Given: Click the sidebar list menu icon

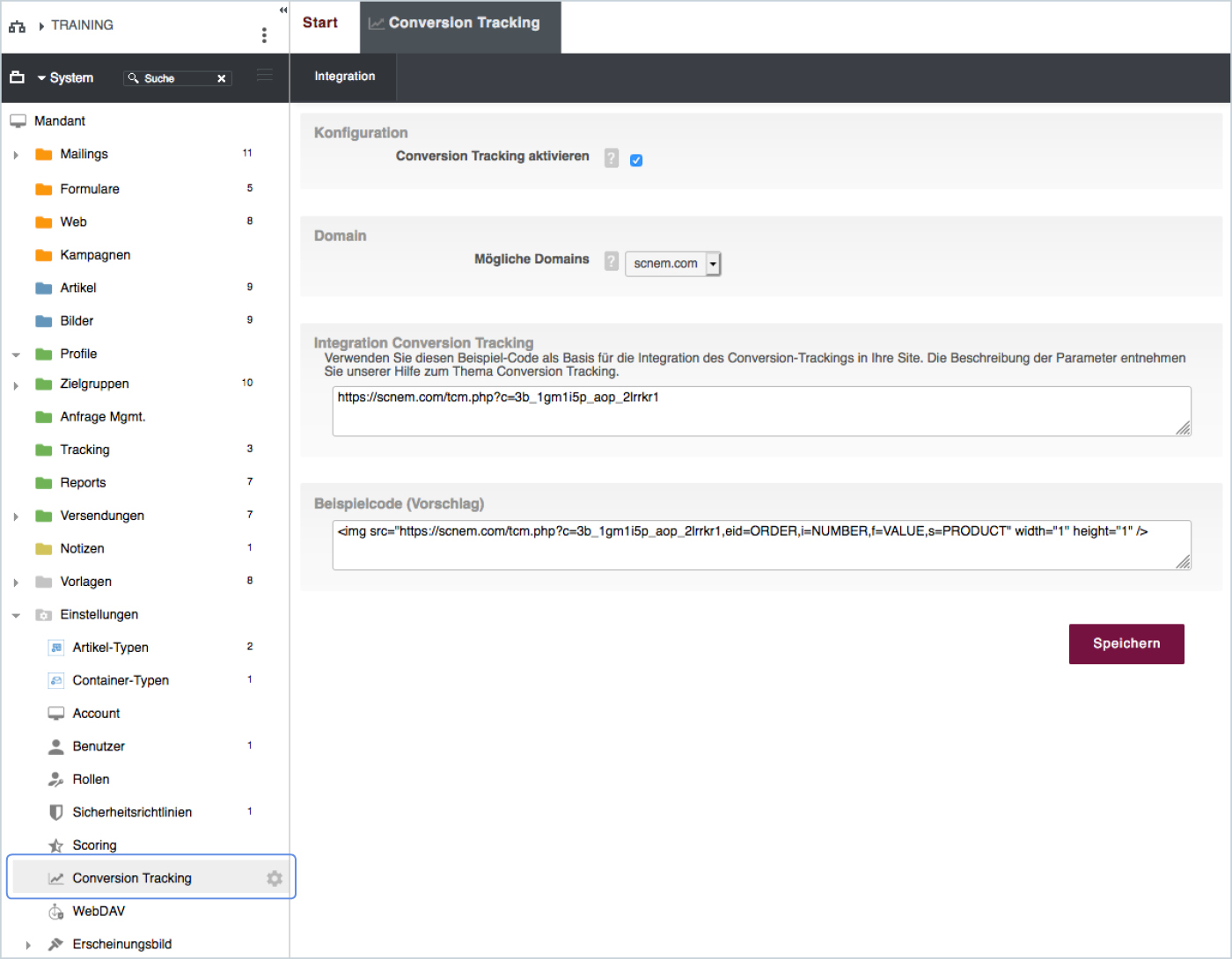Looking at the screenshot, I should tap(264, 76).
